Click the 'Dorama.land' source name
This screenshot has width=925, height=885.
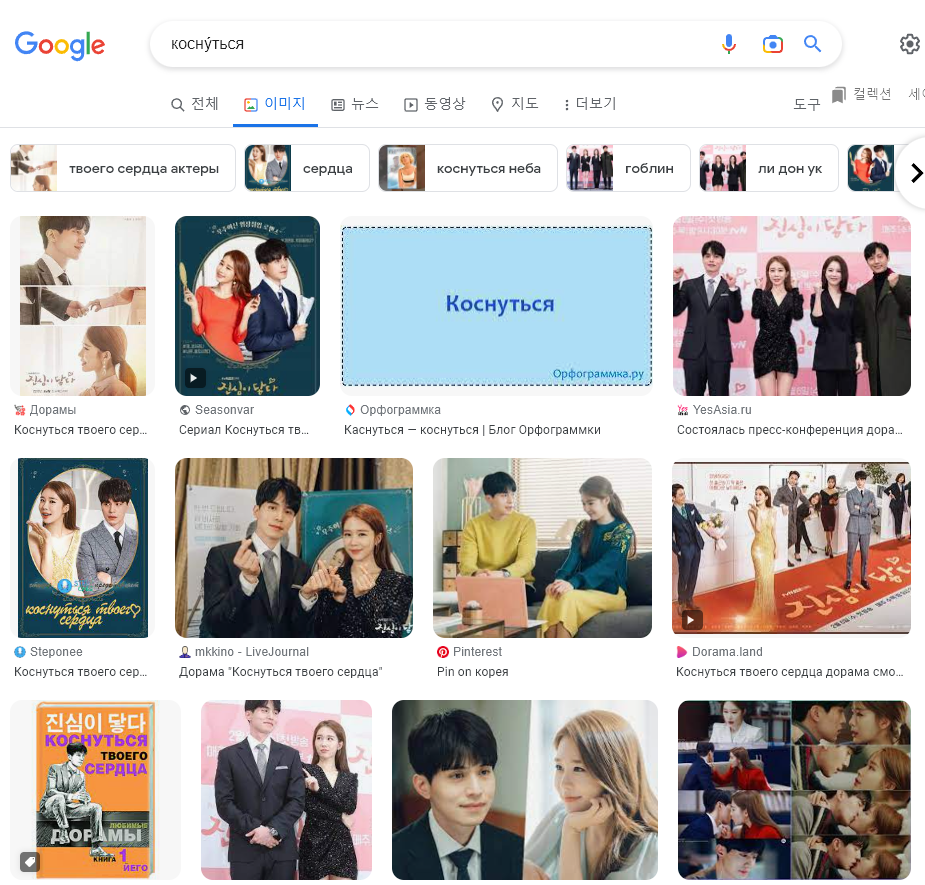(727, 652)
